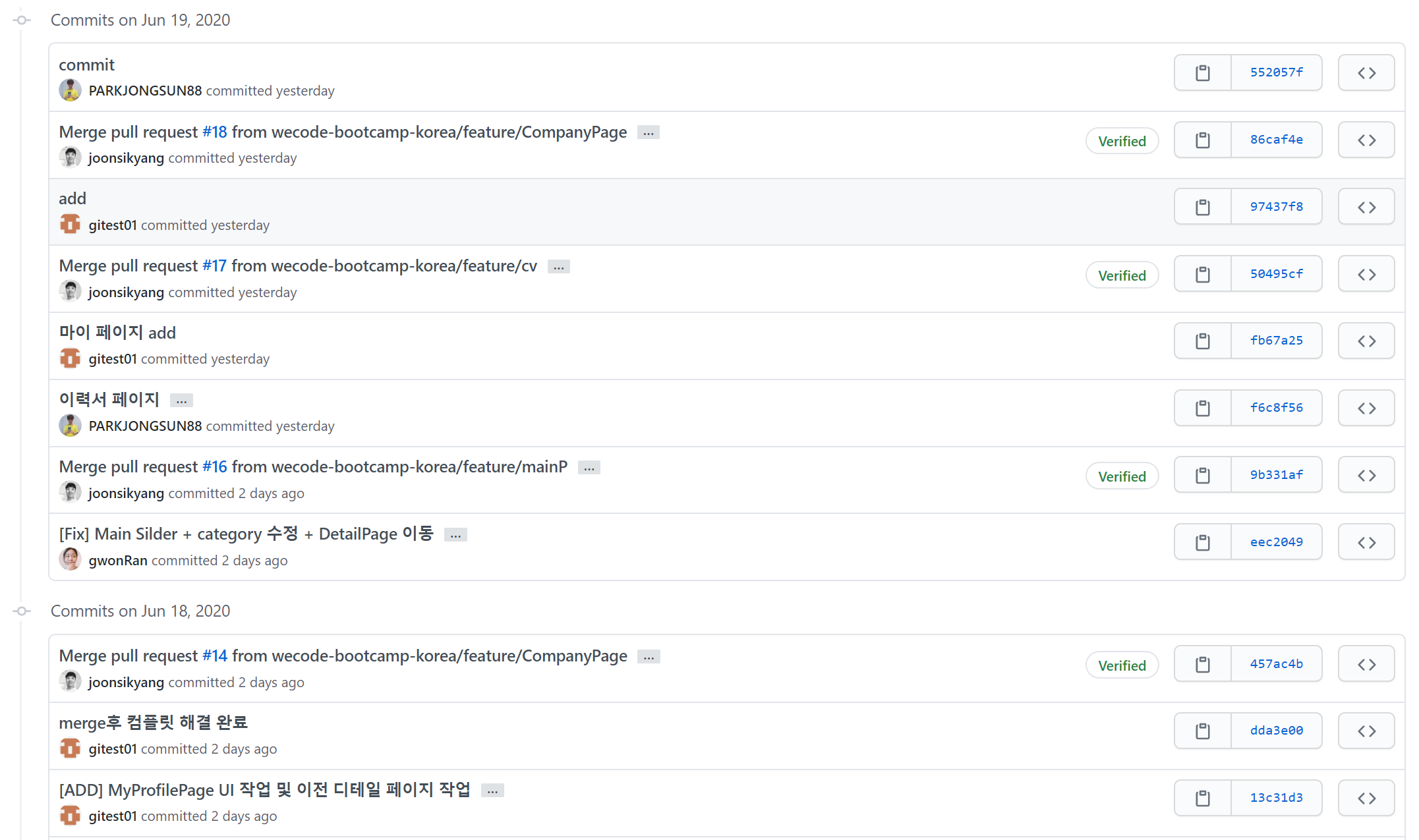The width and height of the screenshot is (1419, 840).
Task: Browse code at commit f6c8f56
Action: click(x=1366, y=407)
